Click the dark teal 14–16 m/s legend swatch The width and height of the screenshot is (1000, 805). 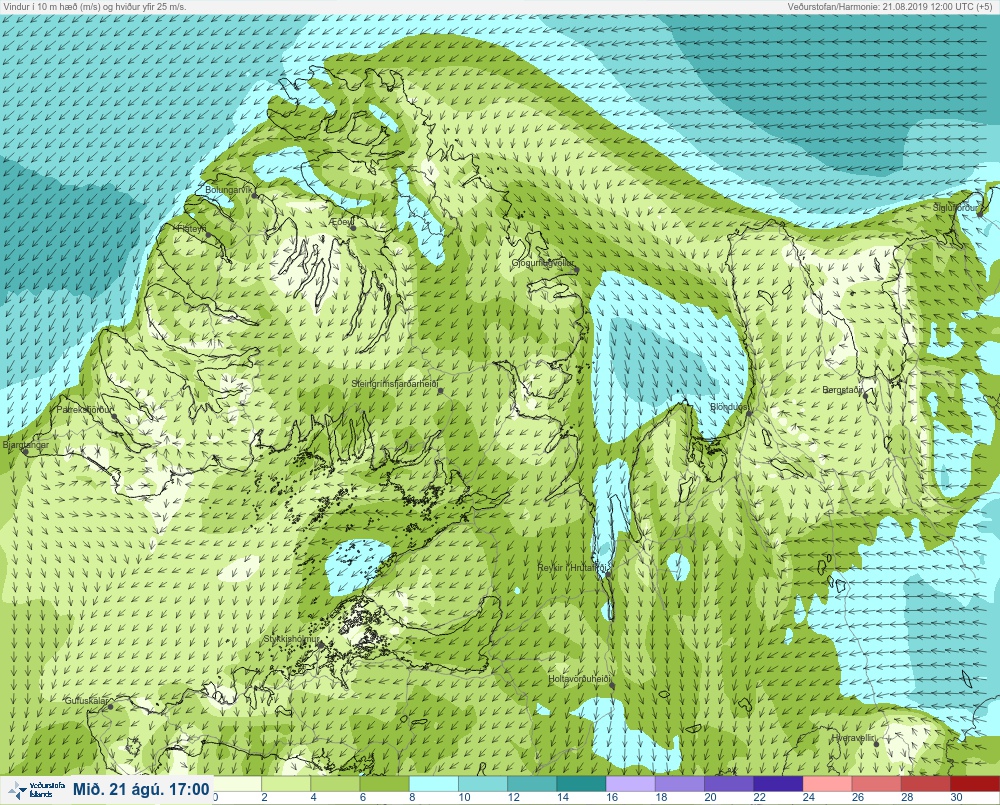click(581, 783)
